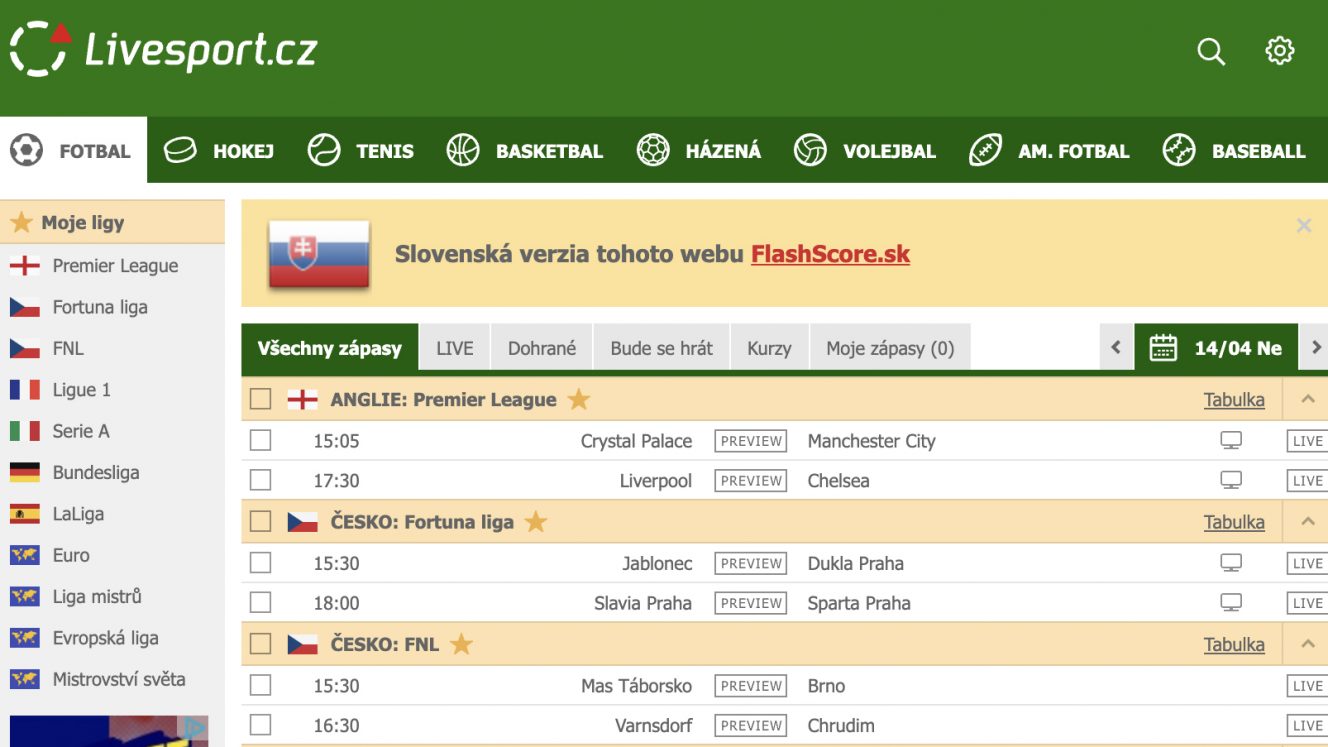Switch to the LIVE tab
This screenshot has height=747, width=1328.
pos(455,348)
